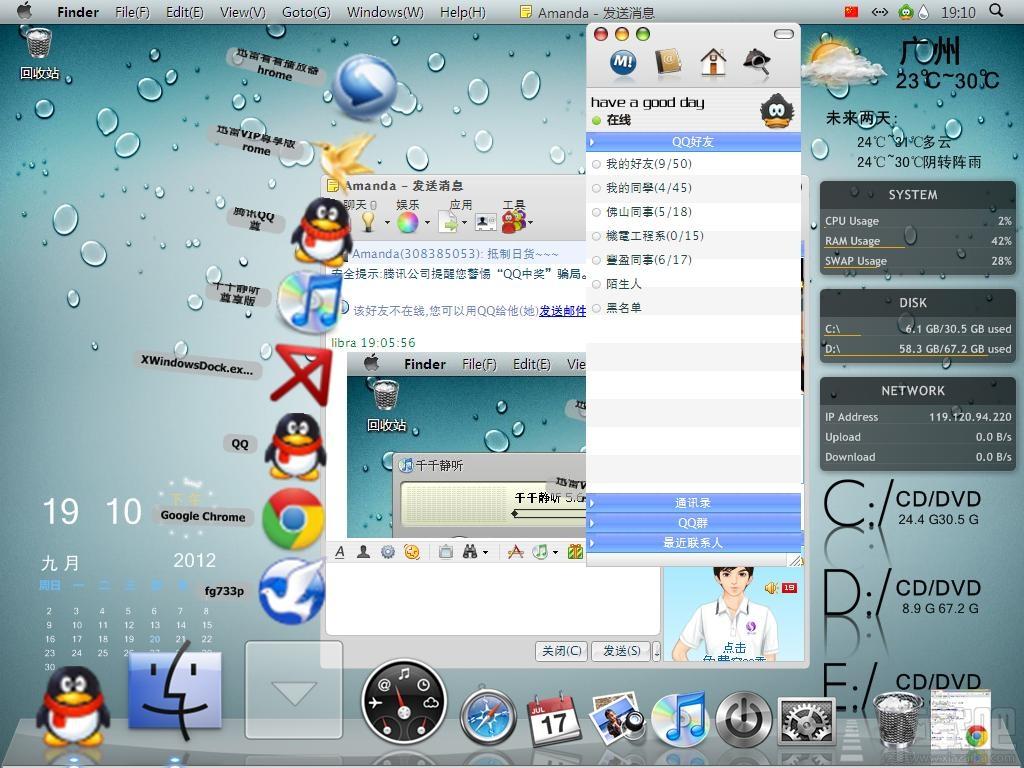Click the house icon in QQ panel
Viewport: 1024px width, 768px height.
click(713, 62)
